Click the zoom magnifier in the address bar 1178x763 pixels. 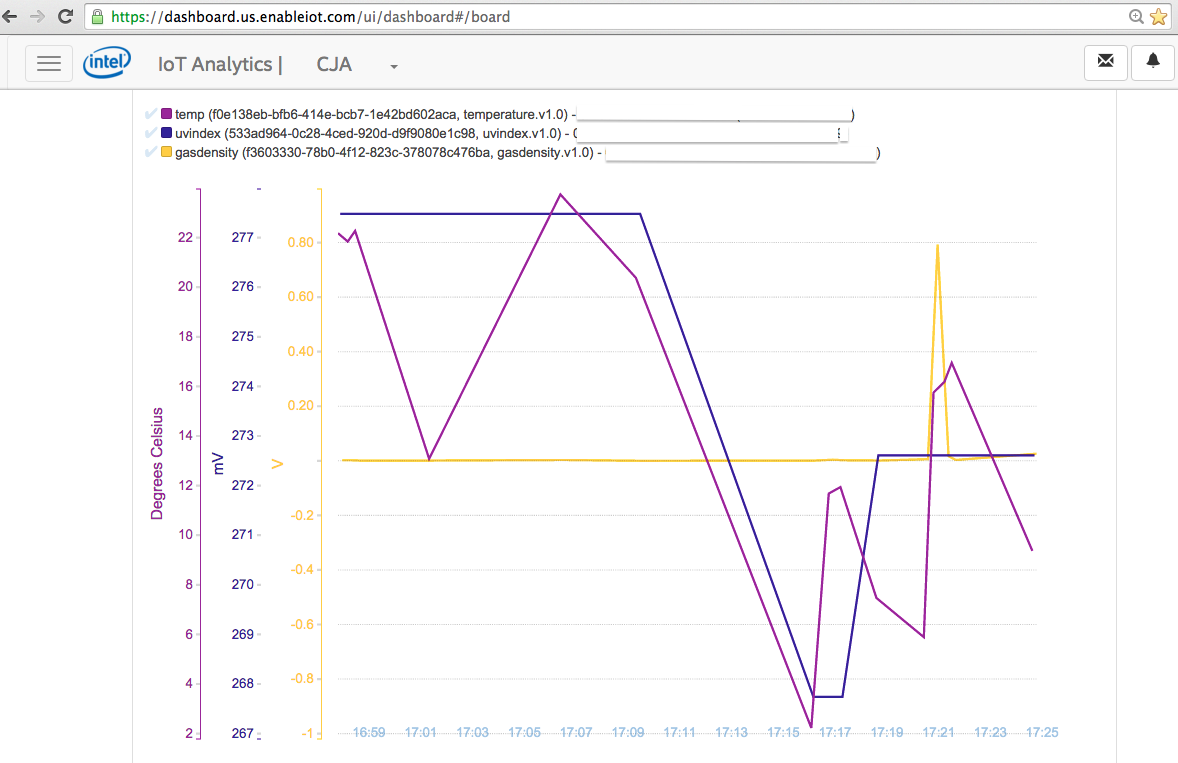1136,16
